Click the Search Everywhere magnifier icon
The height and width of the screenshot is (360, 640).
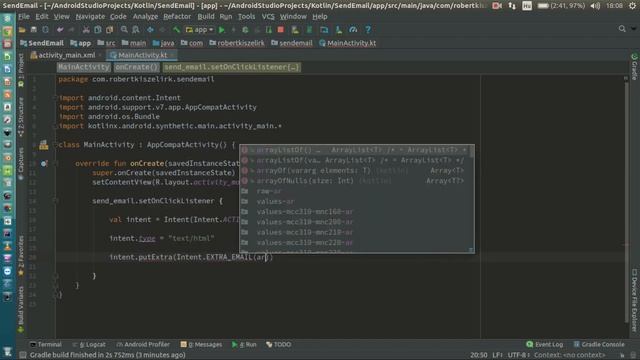click(x=622, y=29)
